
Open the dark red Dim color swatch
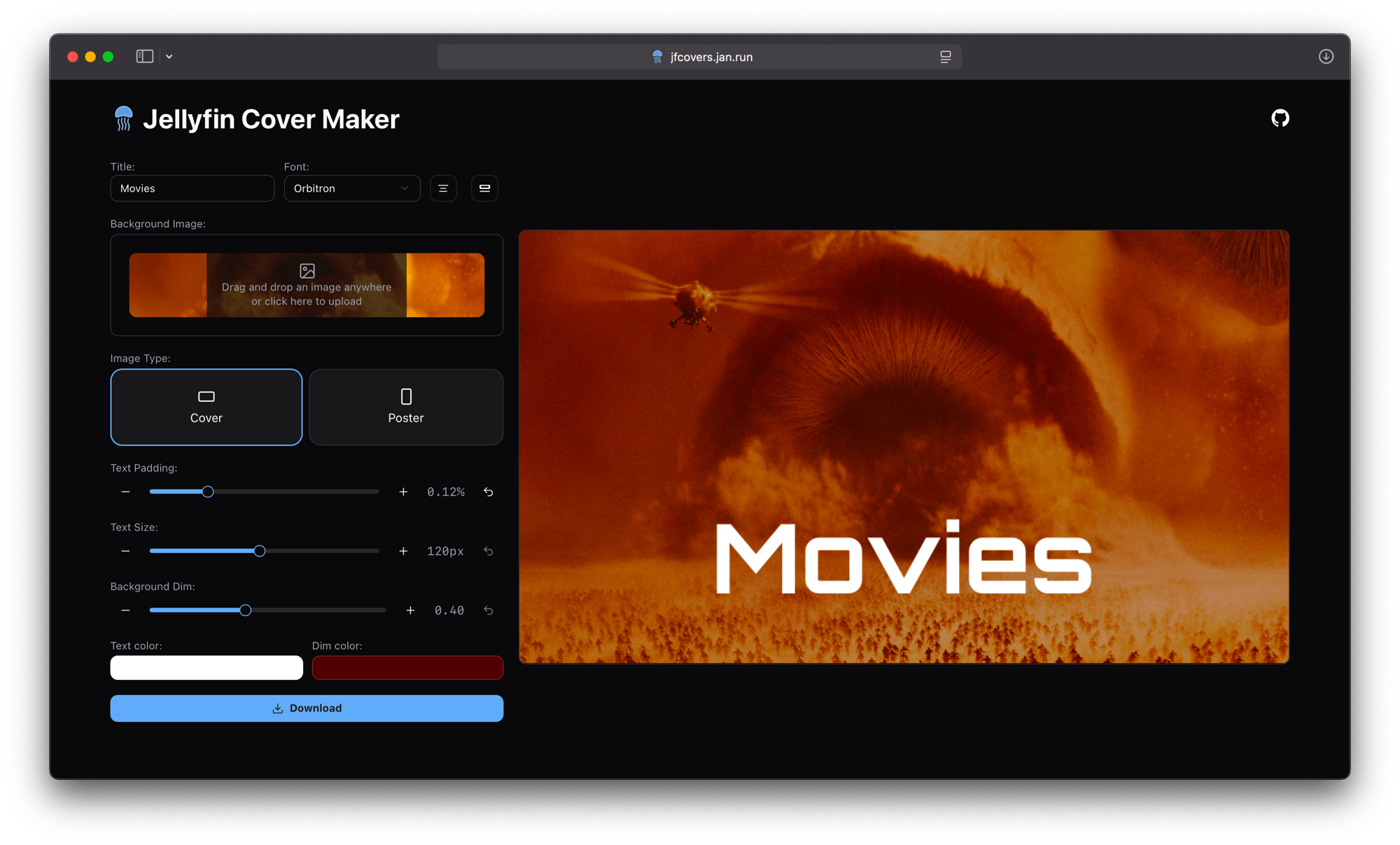tap(407, 668)
